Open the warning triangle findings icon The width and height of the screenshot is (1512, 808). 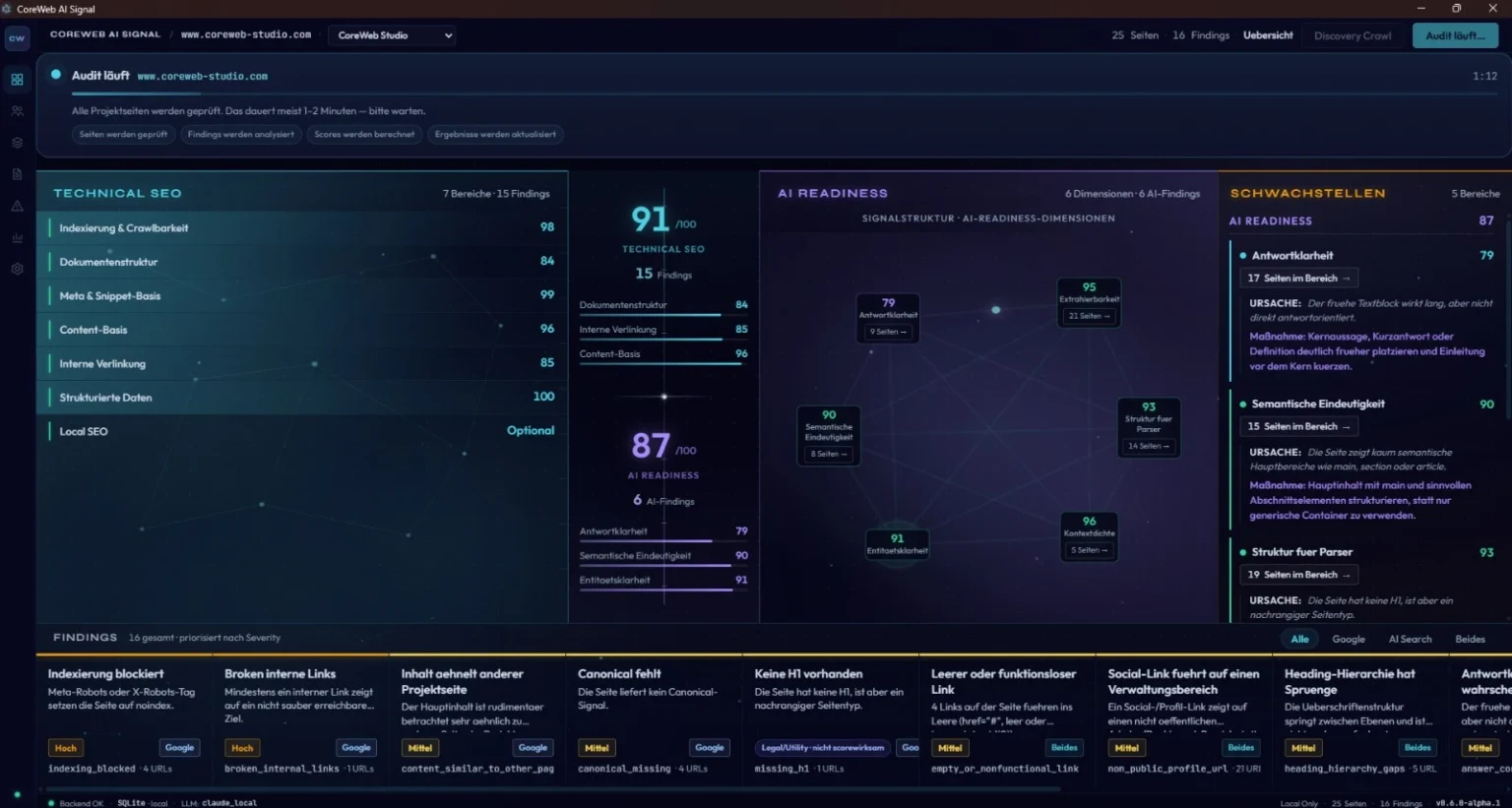(x=17, y=206)
